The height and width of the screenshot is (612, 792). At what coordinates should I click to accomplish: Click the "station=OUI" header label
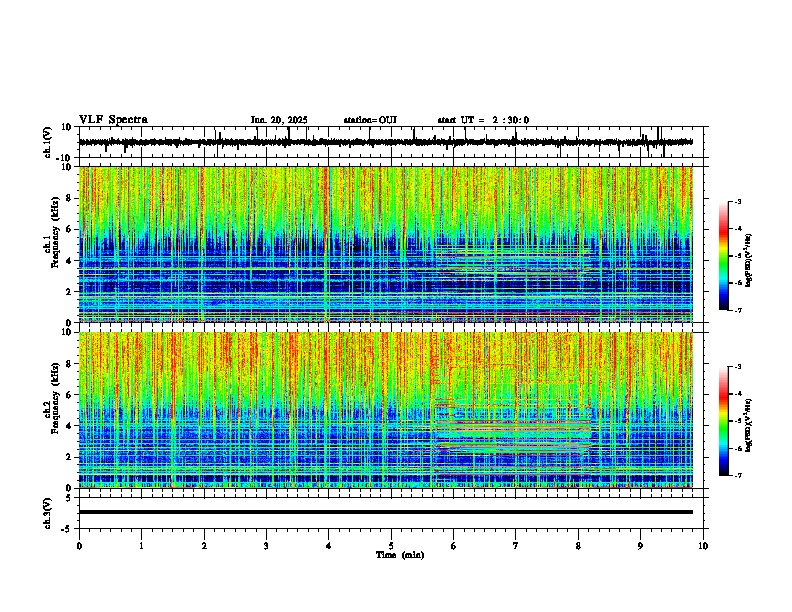370,120
